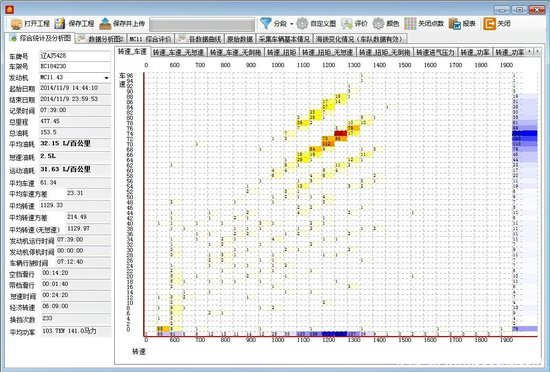The height and width of the screenshot is (372, 550).
Task: Switch to the 数据分析图2 tab
Action: pyautogui.click(x=101, y=39)
